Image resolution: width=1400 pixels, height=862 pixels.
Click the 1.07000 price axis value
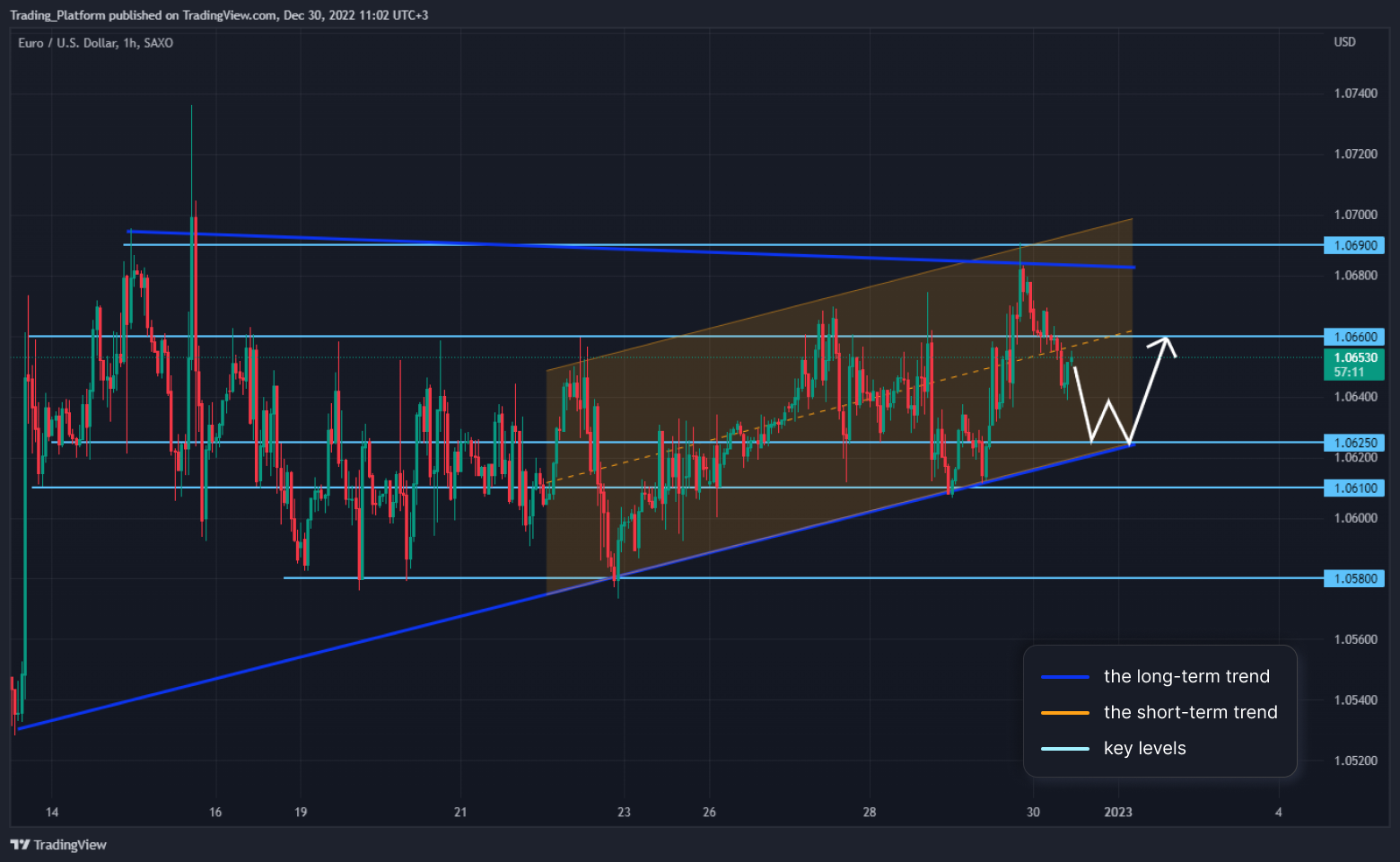[x=1355, y=215]
